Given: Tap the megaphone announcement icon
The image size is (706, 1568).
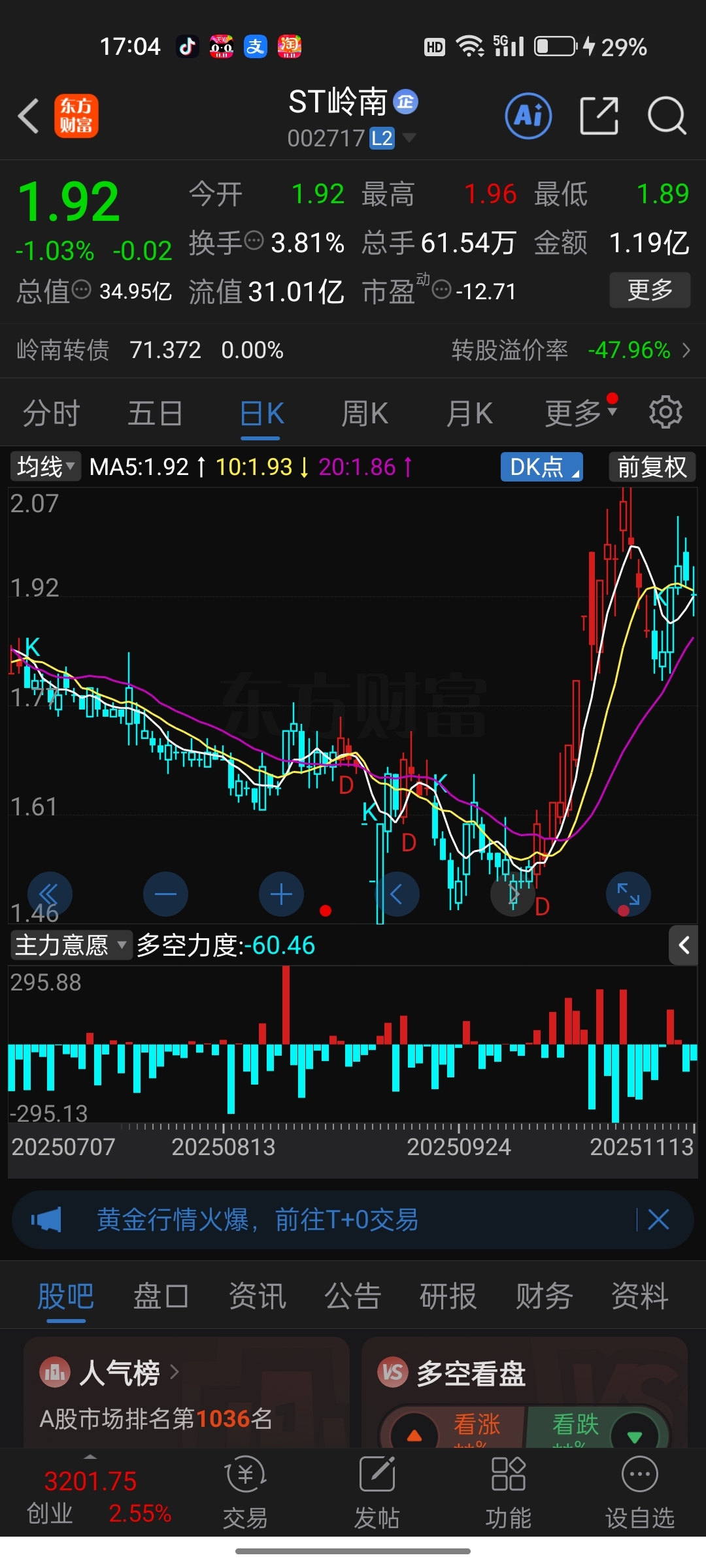Looking at the screenshot, I should pos(46,1219).
